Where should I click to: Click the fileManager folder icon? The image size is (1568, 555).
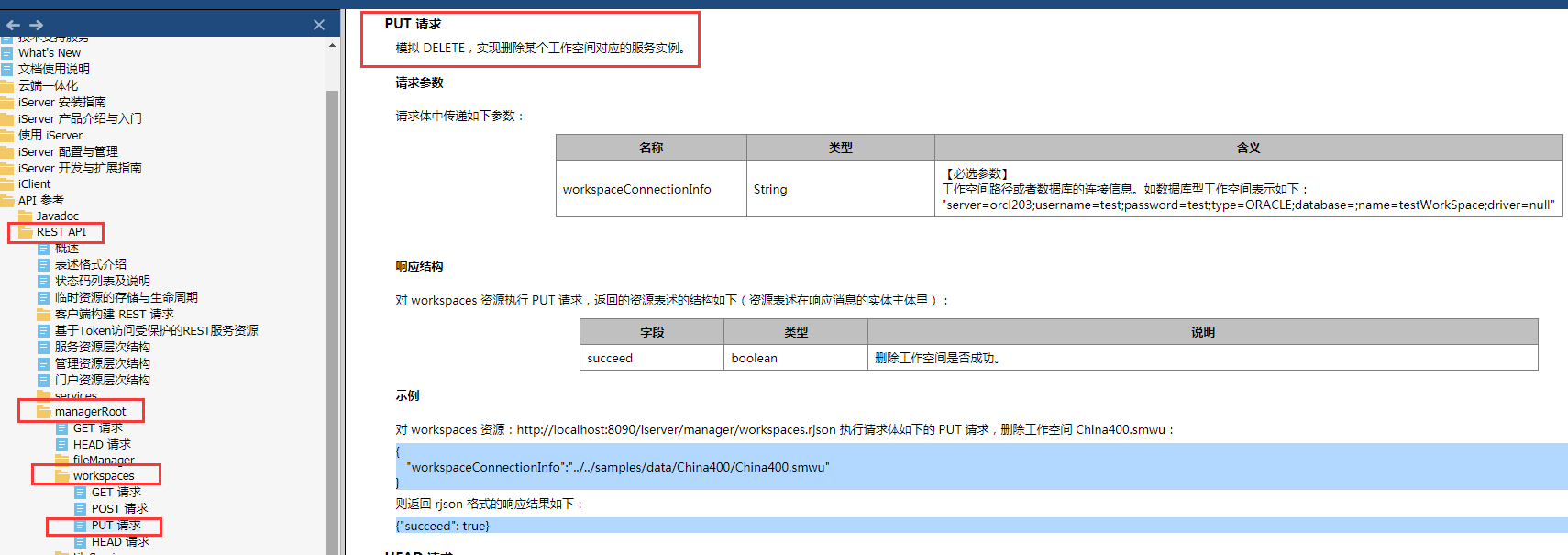pos(62,460)
